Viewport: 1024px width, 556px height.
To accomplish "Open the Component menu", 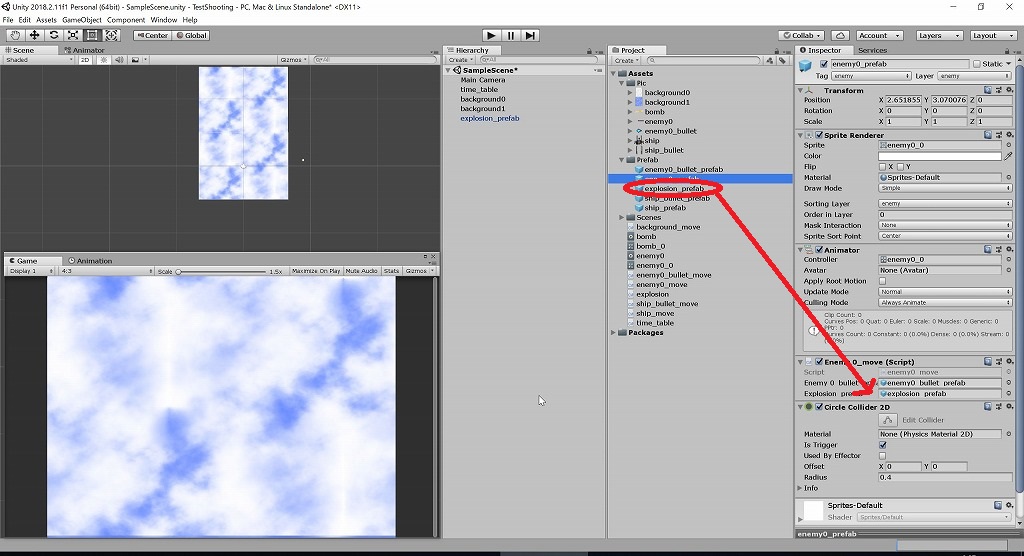I will 126,20.
